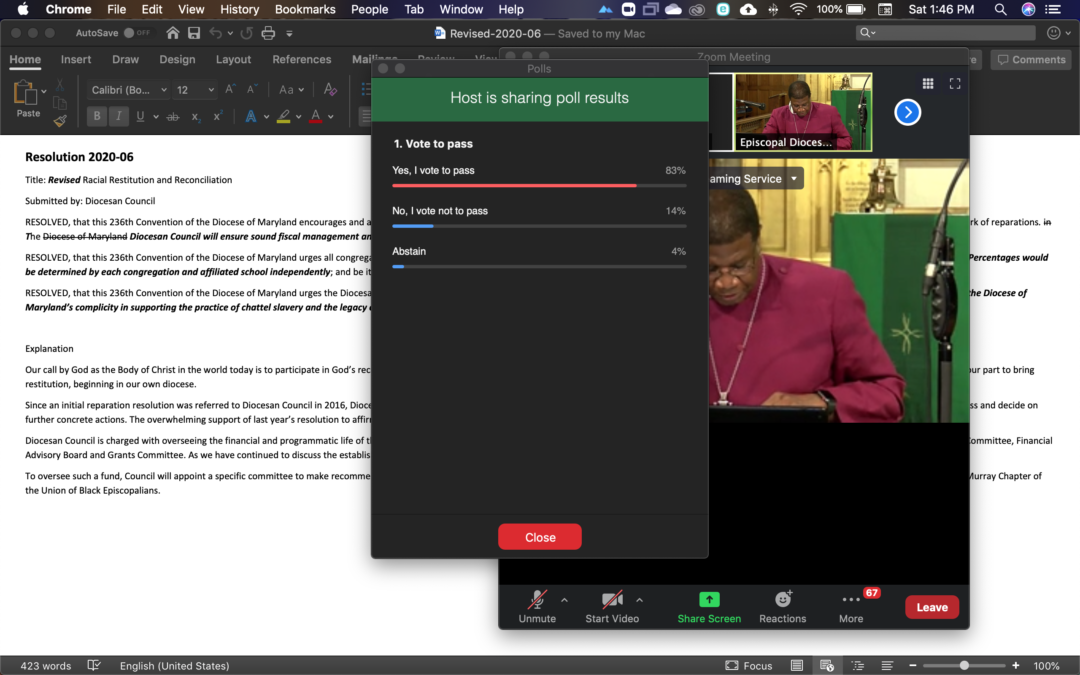Leave the Zoom meeting
Viewport: 1080px width, 675px height.
[x=932, y=607]
